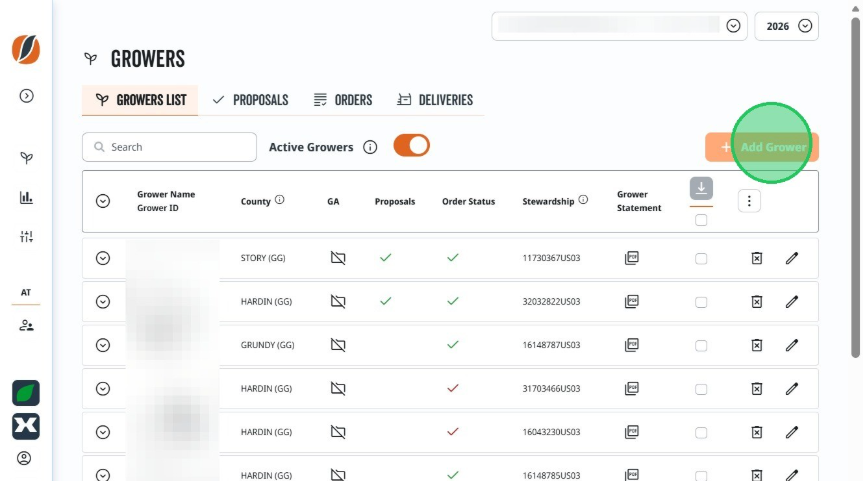Open the three-dots column options menu
Viewport: 864px width, 481px height.
pyautogui.click(x=749, y=201)
